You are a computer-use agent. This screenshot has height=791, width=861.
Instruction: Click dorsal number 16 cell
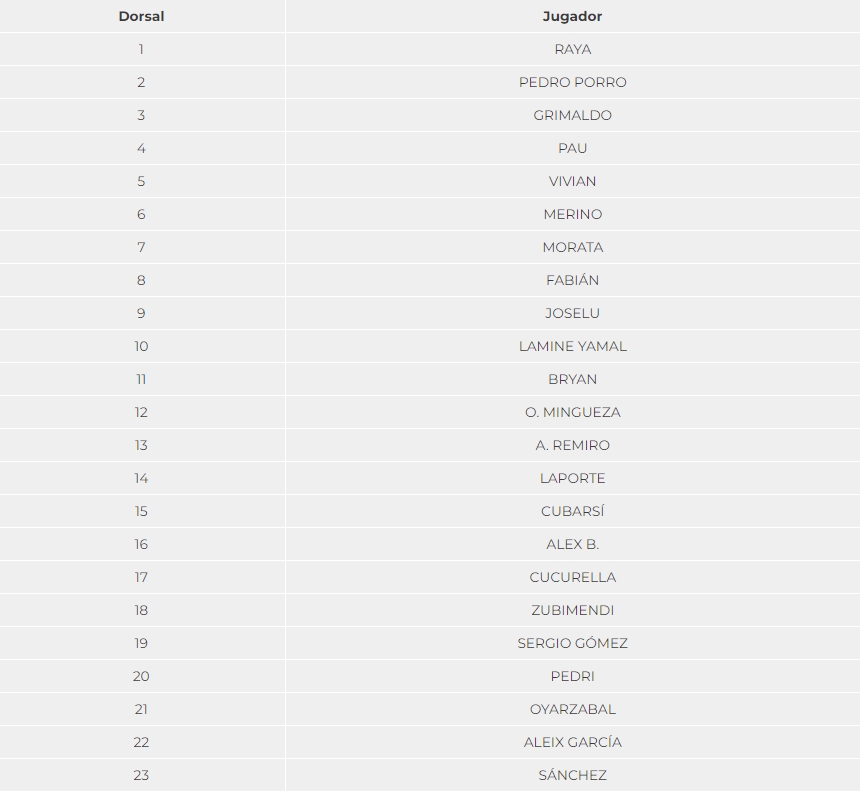(141, 544)
